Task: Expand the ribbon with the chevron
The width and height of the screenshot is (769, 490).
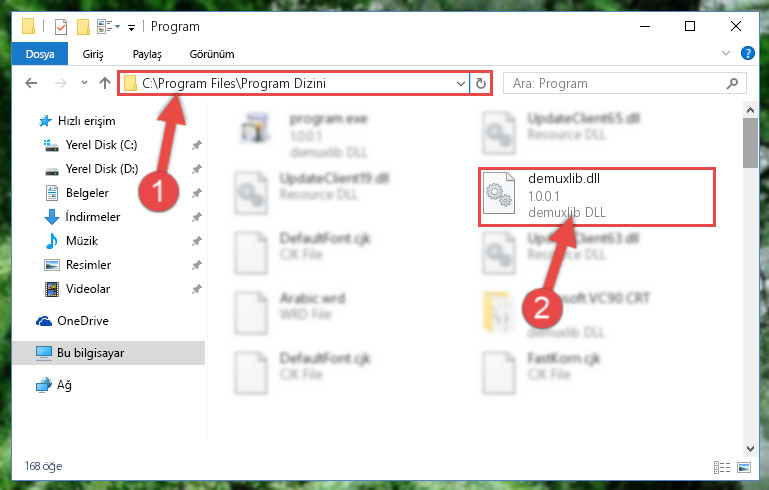Action: (x=726, y=53)
